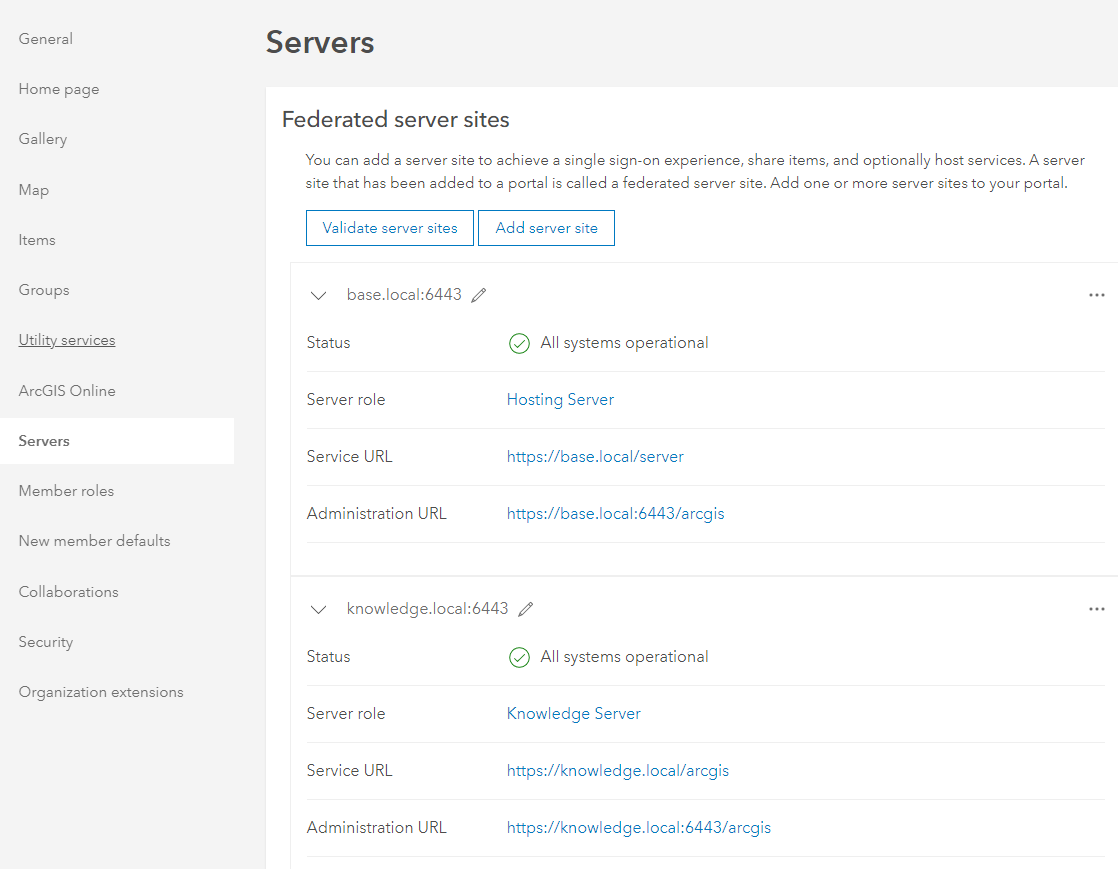Viewport: 1118px width, 869px height.
Task: Open the base.local Service URL
Action: [x=595, y=456]
